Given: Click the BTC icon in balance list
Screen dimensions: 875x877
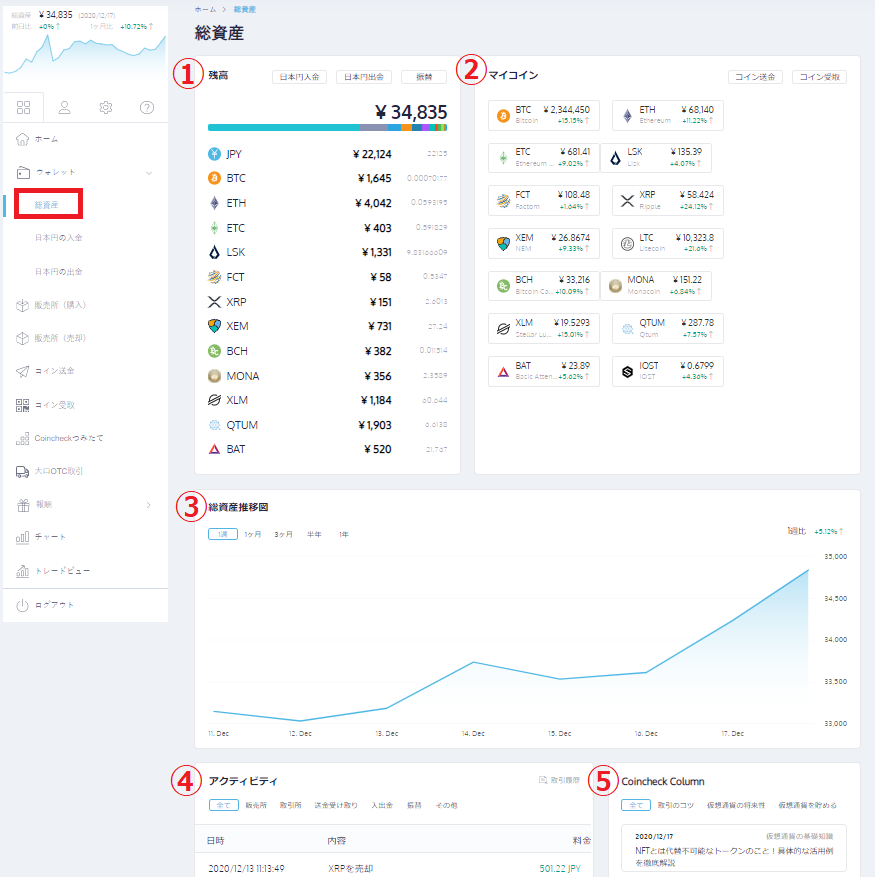Looking at the screenshot, I should coord(214,178).
